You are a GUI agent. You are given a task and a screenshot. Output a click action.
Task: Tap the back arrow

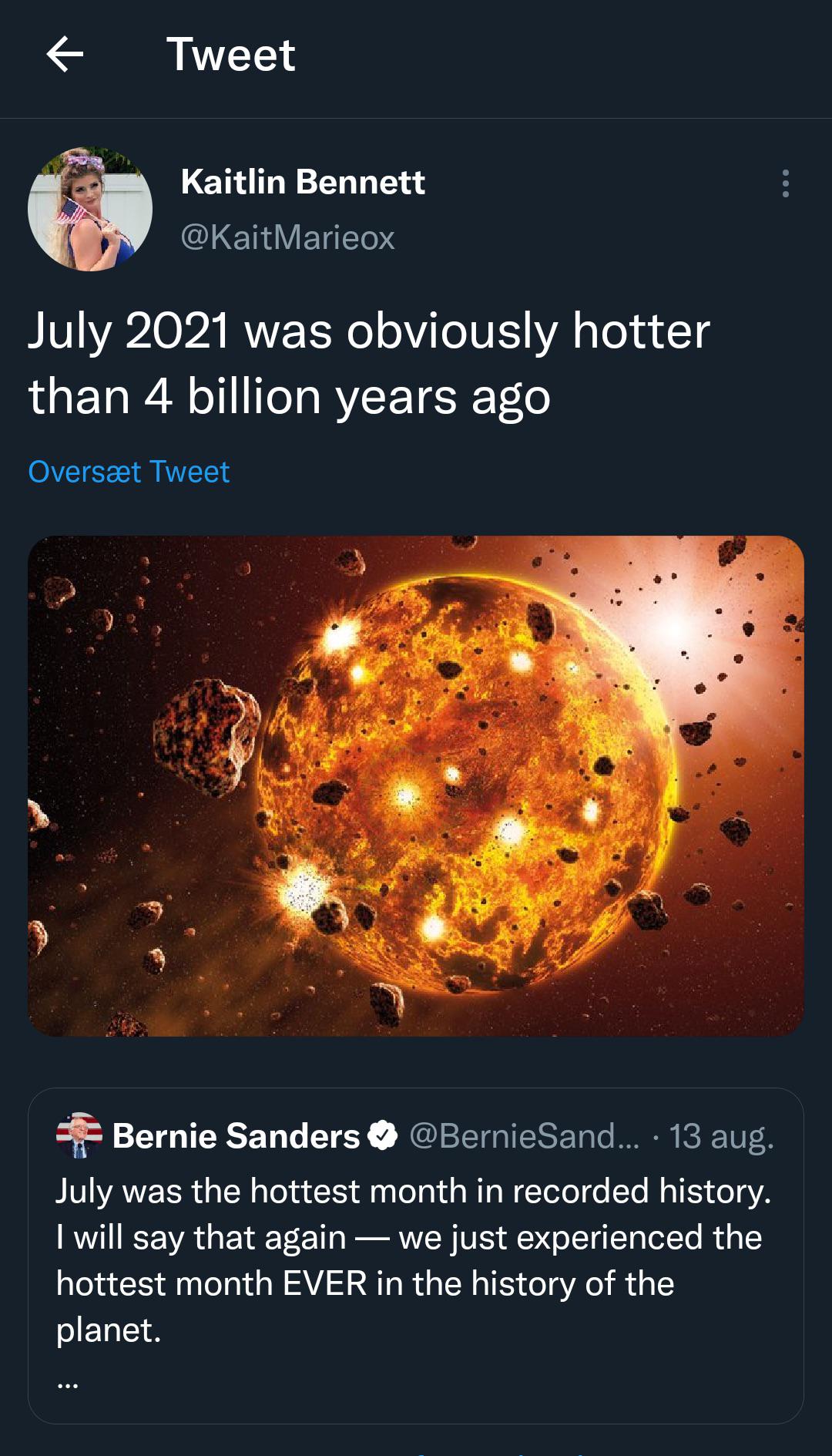click(x=65, y=55)
